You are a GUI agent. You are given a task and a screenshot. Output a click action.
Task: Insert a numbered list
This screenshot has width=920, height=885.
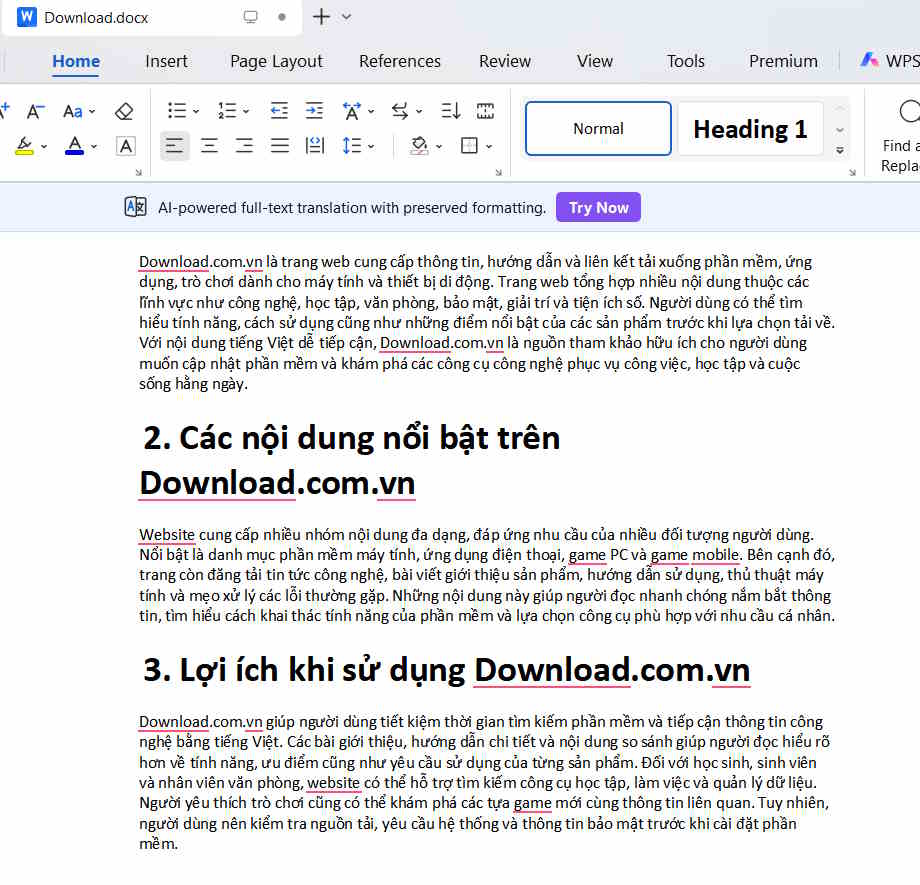pos(227,111)
